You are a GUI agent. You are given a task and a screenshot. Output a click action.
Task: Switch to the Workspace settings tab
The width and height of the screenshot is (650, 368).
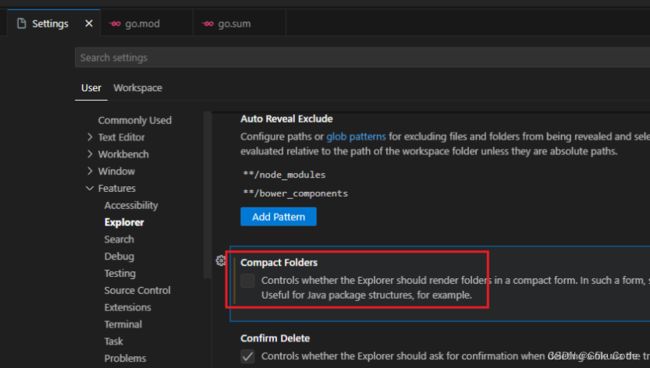[138, 88]
